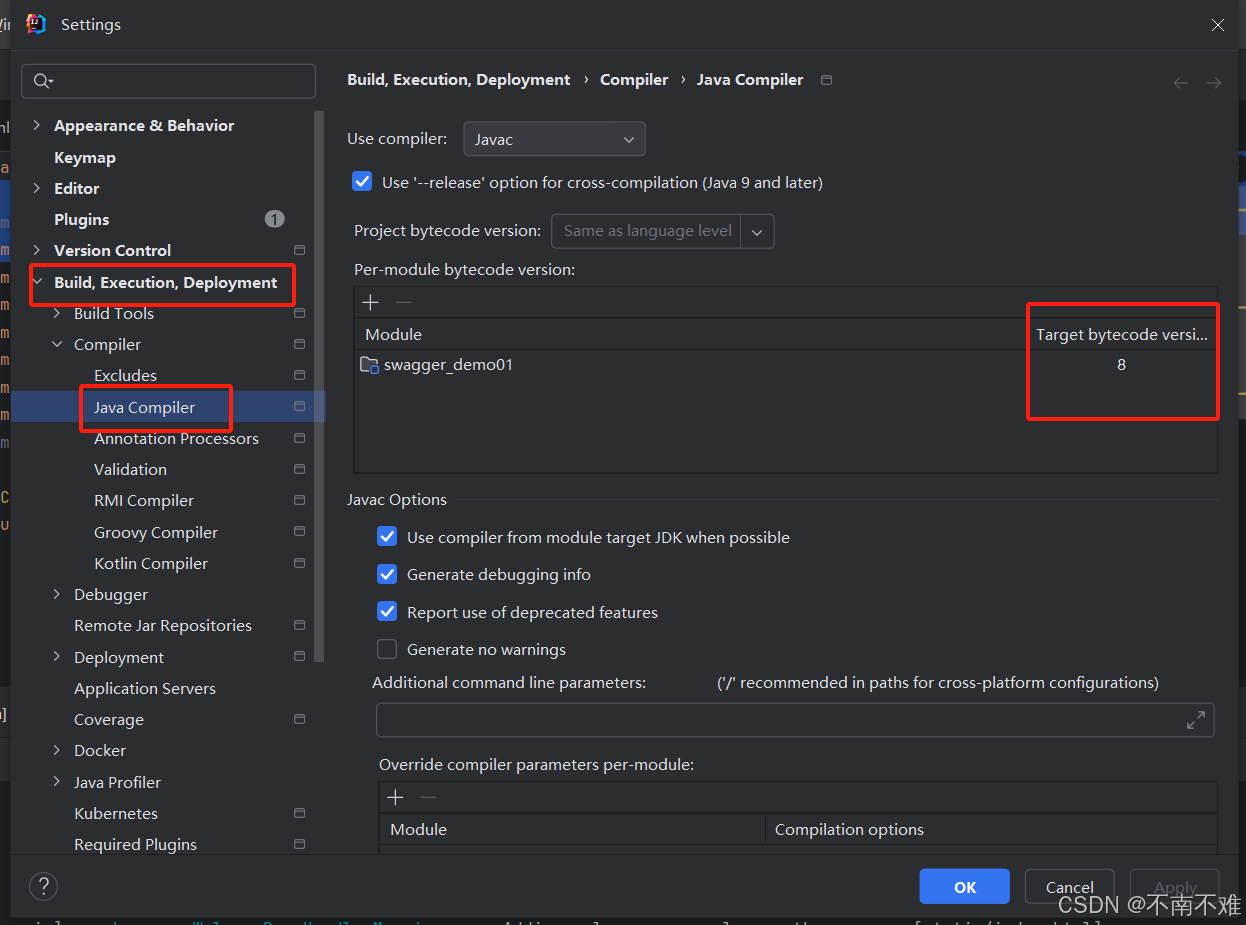The width and height of the screenshot is (1246, 925).
Task: Click the help question mark icon
Action: click(43, 886)
